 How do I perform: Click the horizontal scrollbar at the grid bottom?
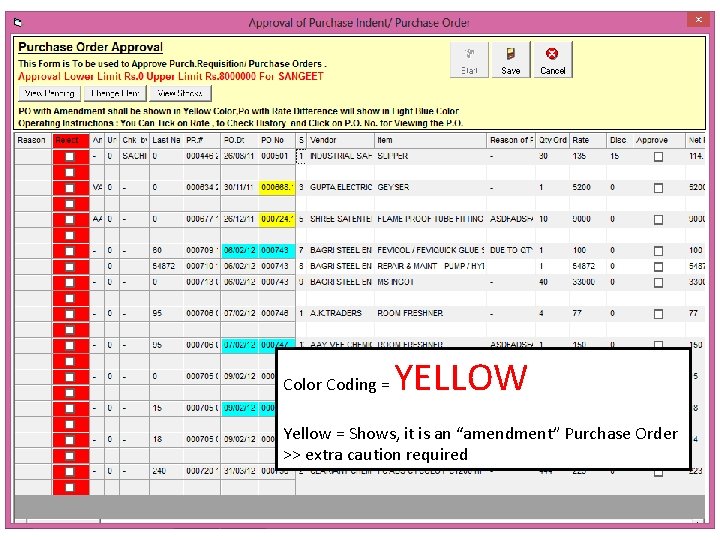(x=360, y=521)
